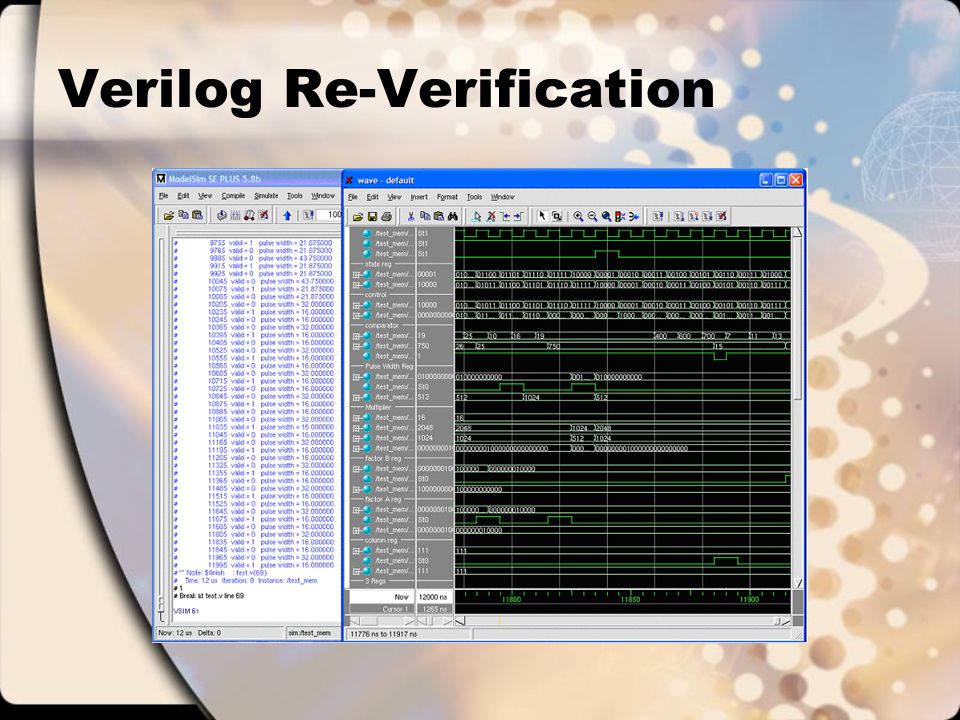The width and height of the screenshot is (960, 720).
Task: Click the 11850 mark on the time ruler
Action: point(630,599)
